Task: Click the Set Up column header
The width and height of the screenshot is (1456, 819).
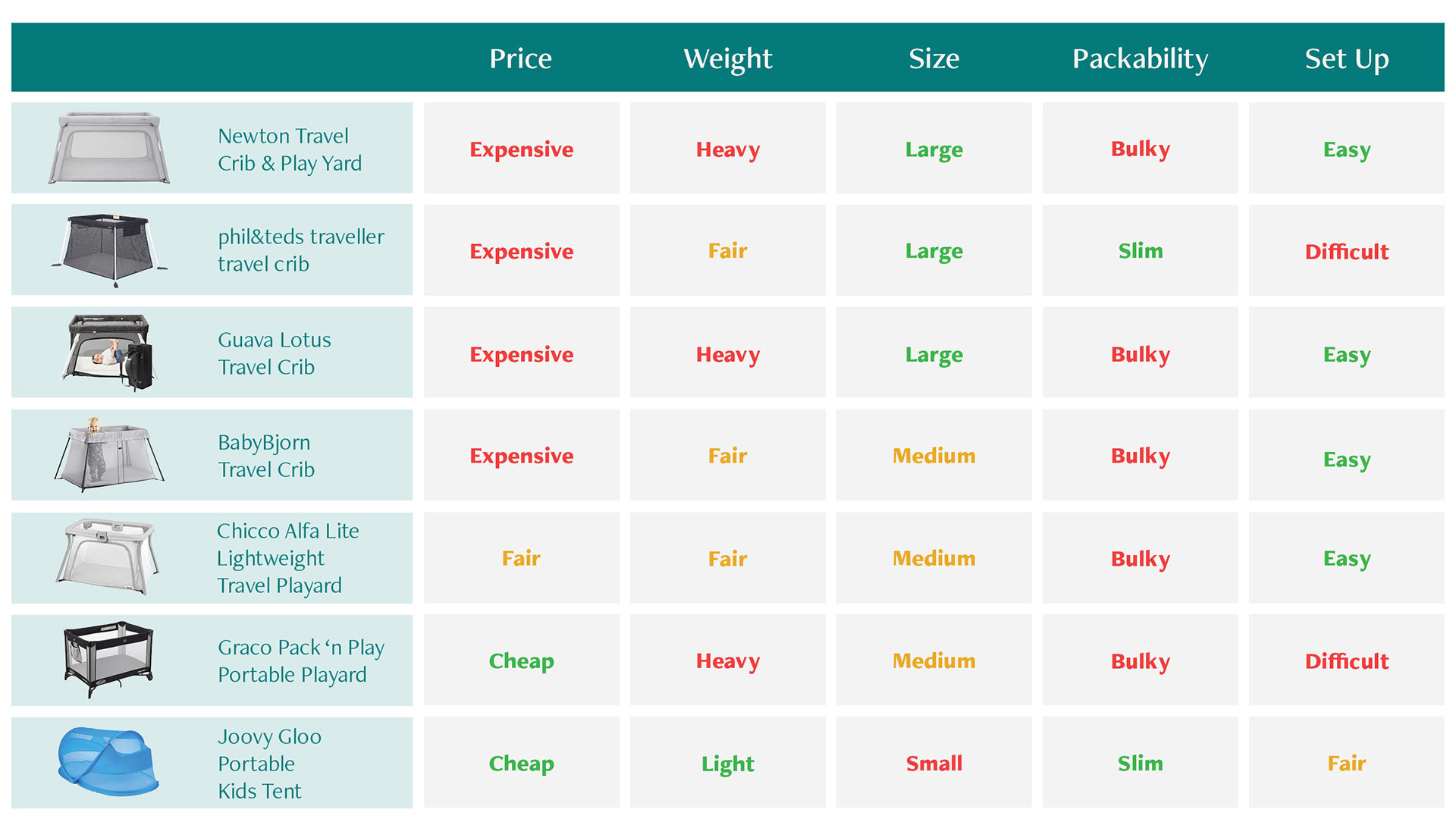Action: pyautogui.click(x=1346, y=58)
